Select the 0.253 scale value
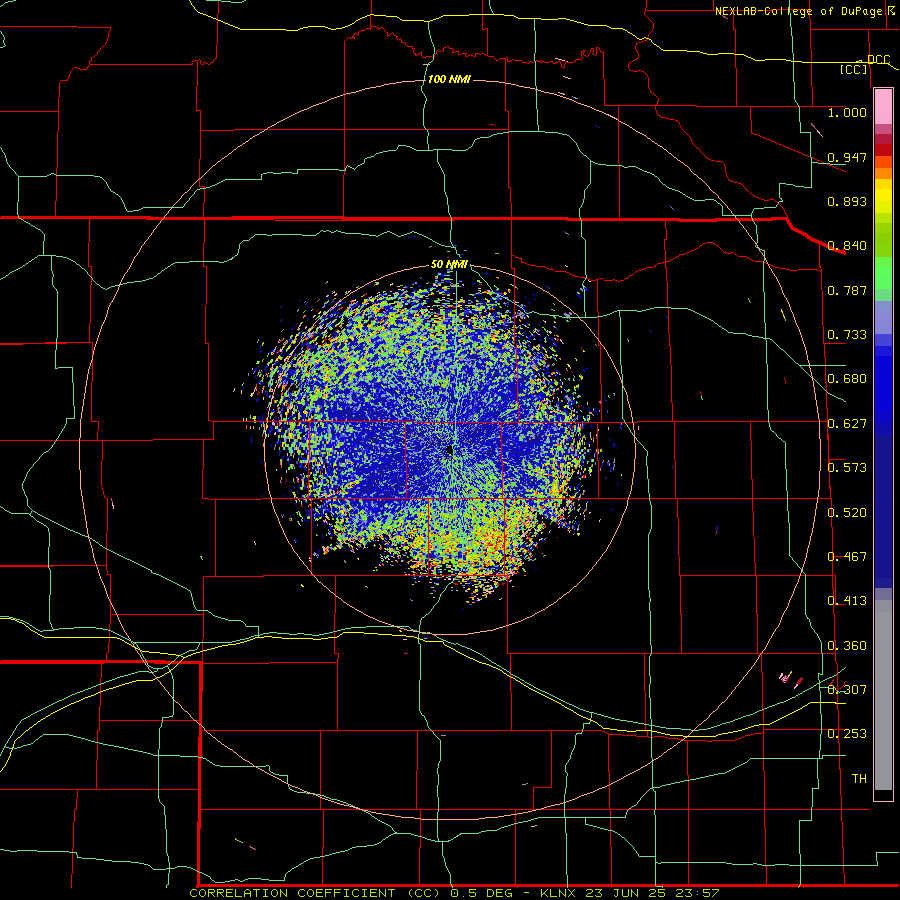The height and width of the screenshot is (900, 900). click(847, 734)
